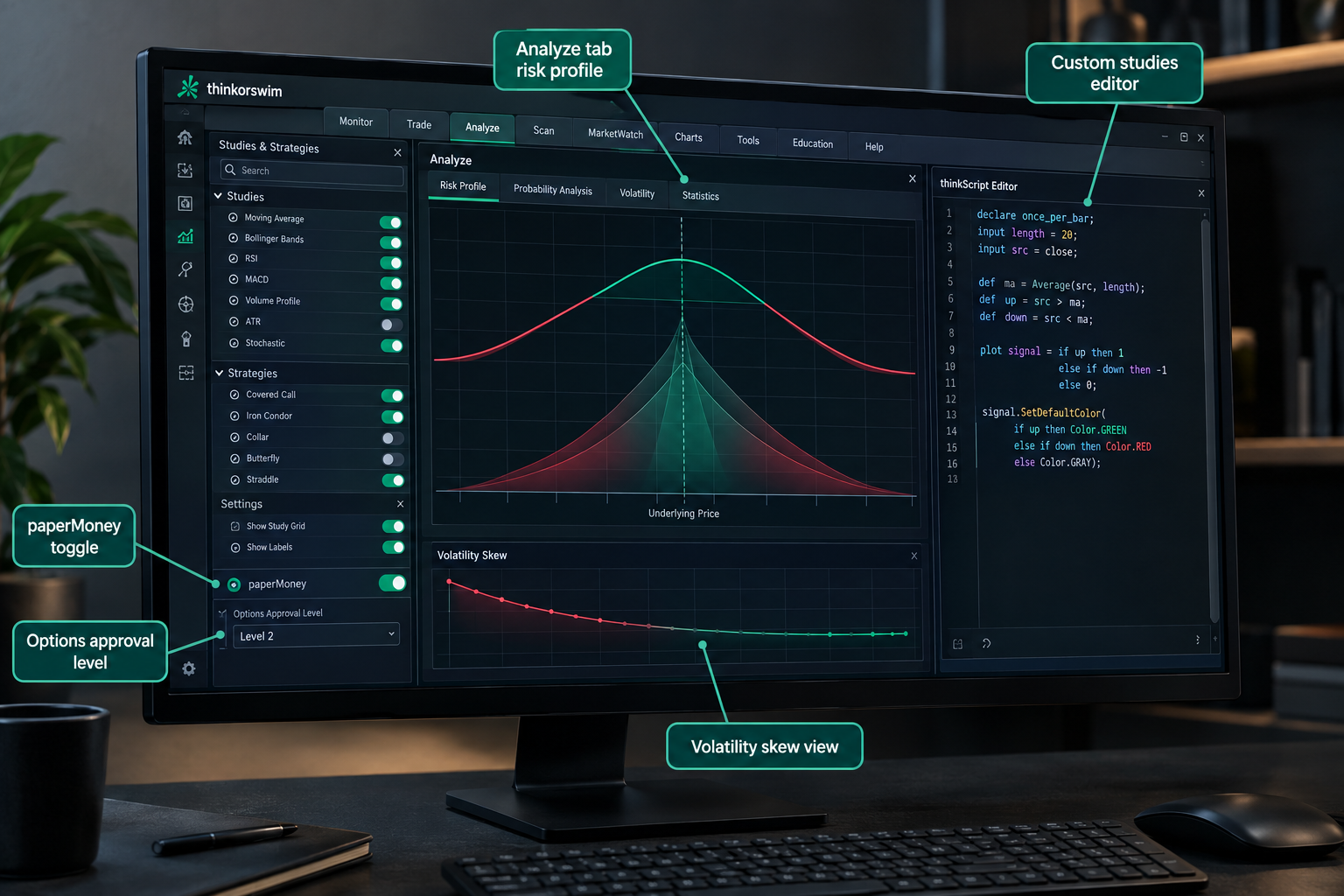
Task: Click the 'Underlying Price' axis label
Action: 683,514
